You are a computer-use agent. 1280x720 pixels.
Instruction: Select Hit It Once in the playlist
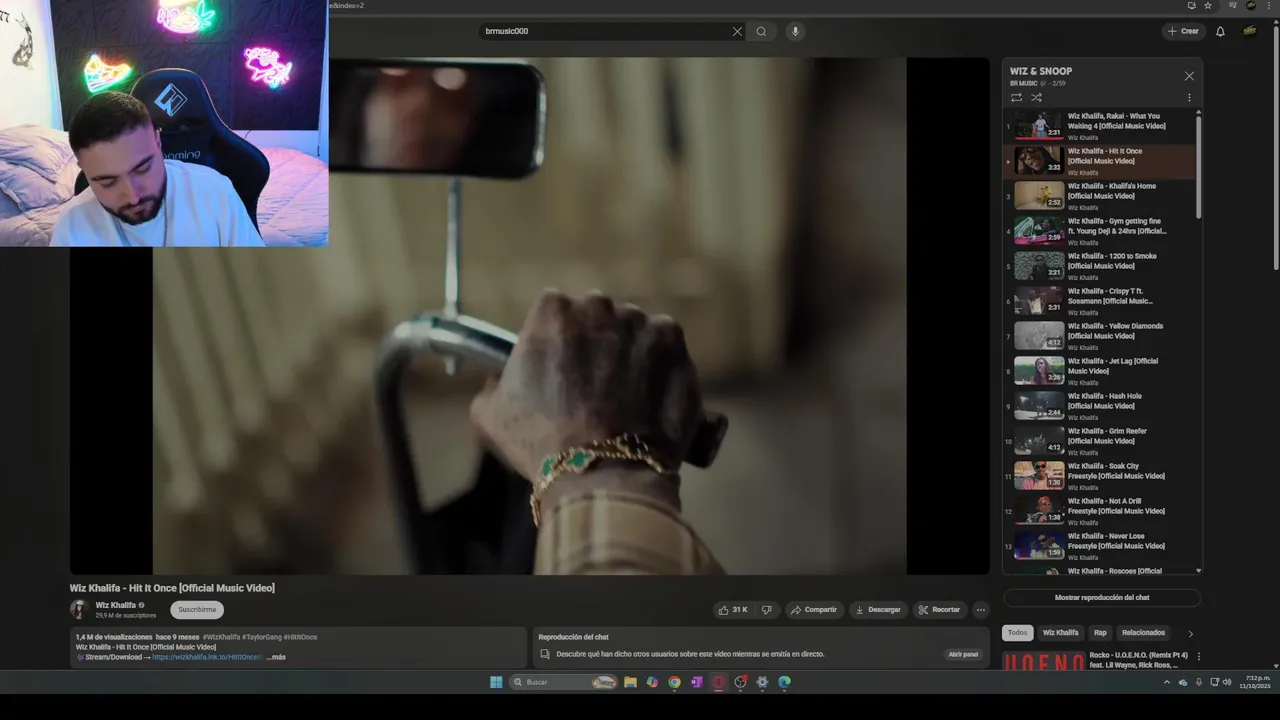click(1098, 161)
